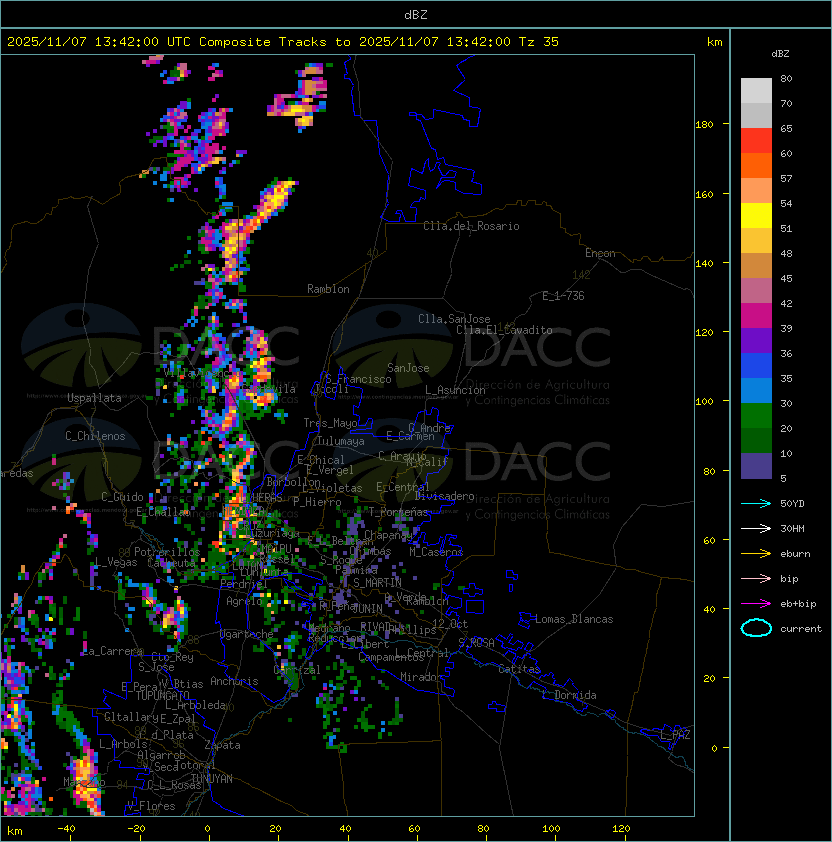The width and height of the screenshot is (832, 842).
Task: Select the bright yellow 51-54 dBZ band
Action: (756, 215)
